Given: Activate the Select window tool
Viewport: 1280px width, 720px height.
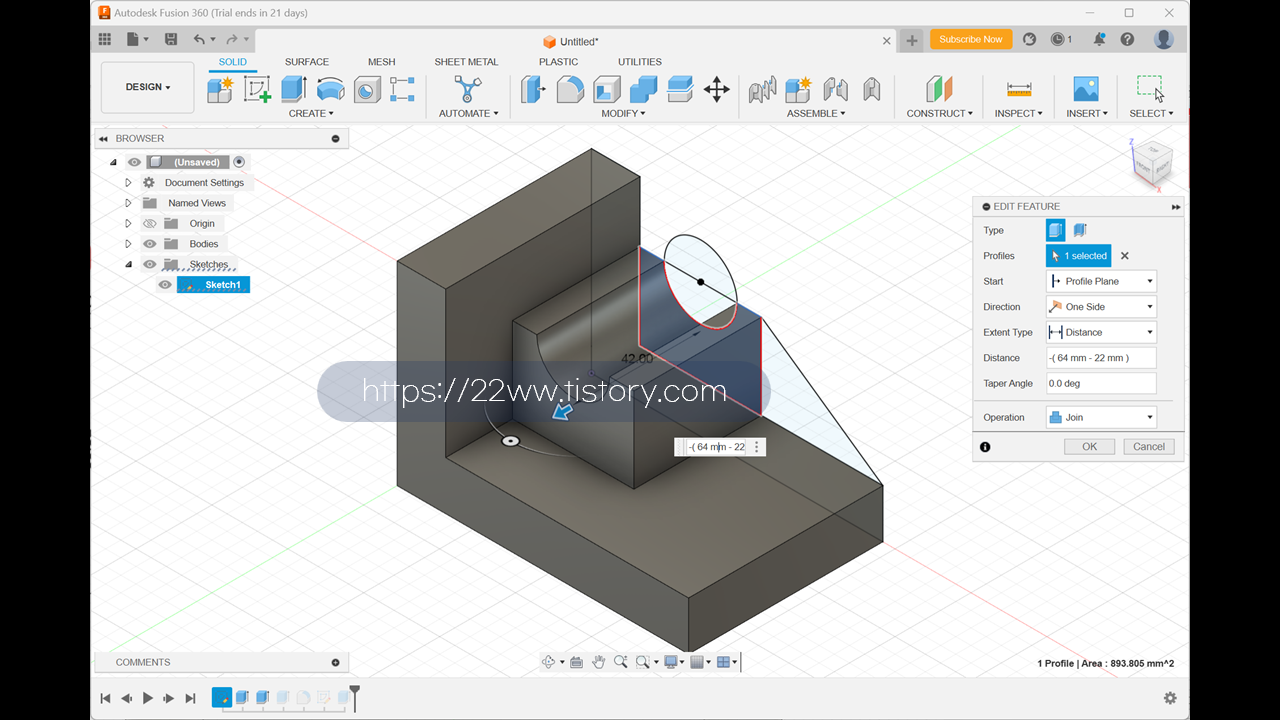Looking at the screenshot, I should tap(1151, 89).
